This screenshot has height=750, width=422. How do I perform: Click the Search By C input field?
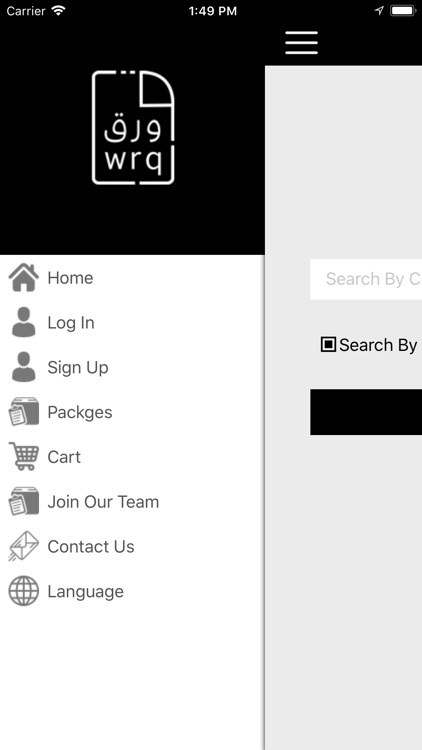point(366,279)
